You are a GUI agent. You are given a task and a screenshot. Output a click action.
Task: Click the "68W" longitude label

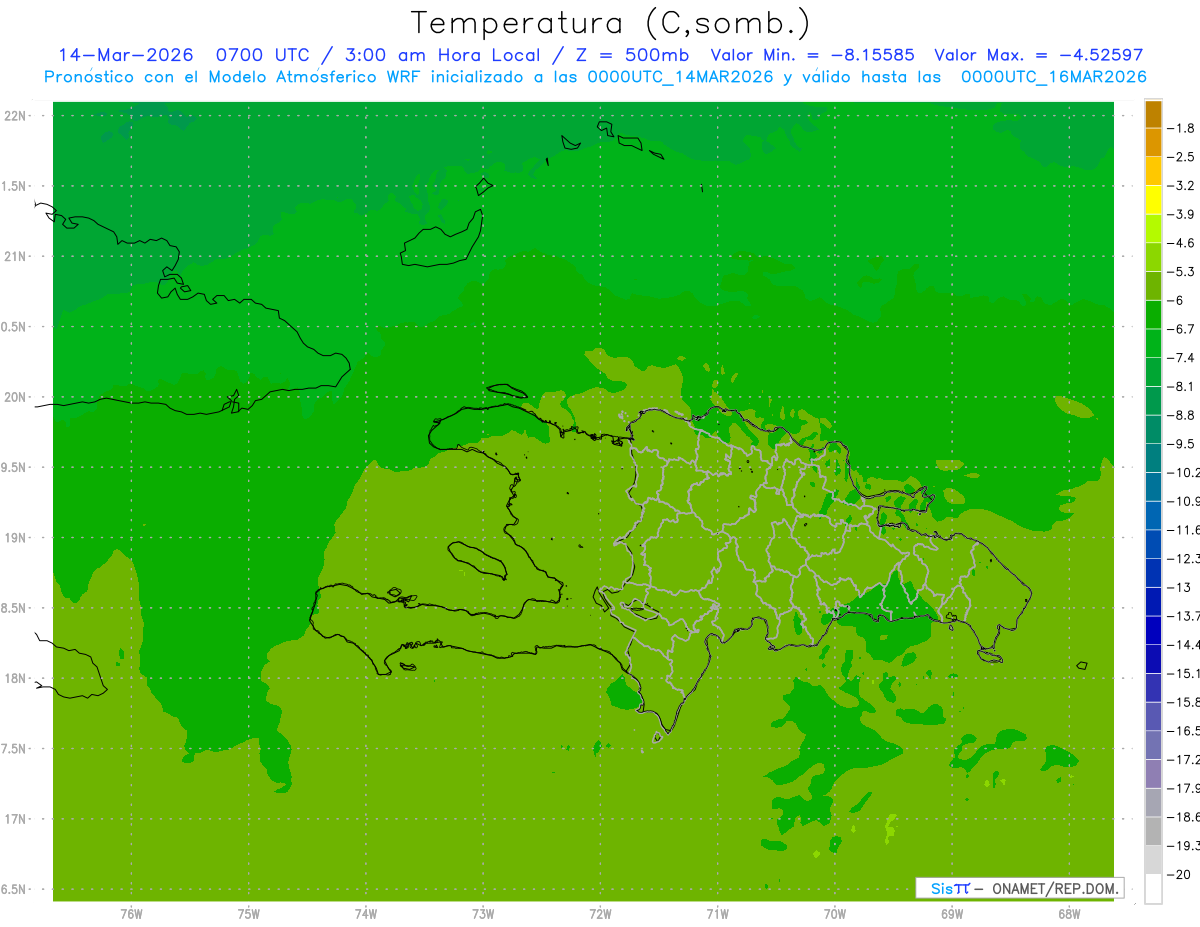[x=1068, y=913]
